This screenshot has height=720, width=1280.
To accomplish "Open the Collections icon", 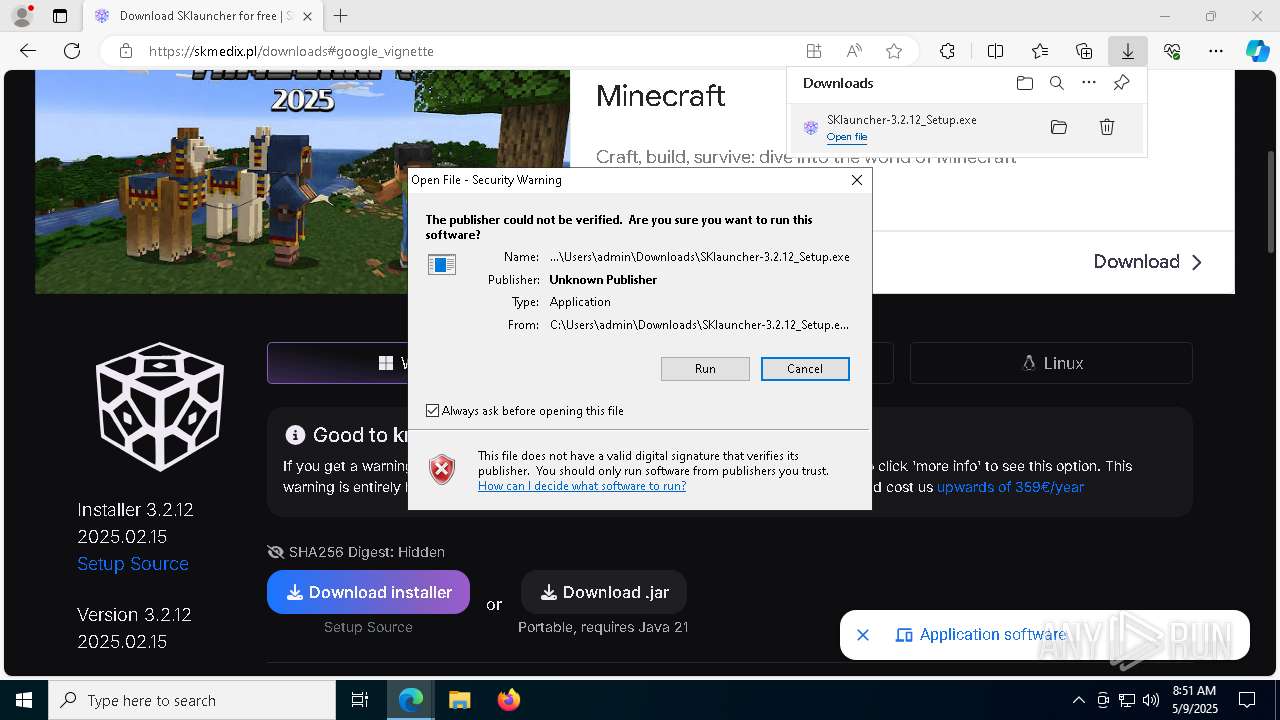I will [x=1084, y=51].
